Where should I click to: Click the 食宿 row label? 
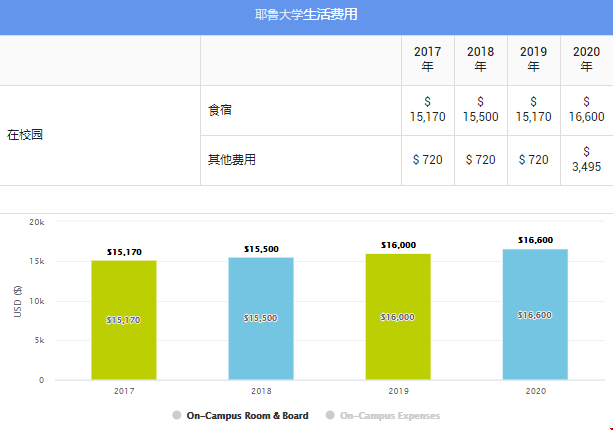[x=220, y=110]
